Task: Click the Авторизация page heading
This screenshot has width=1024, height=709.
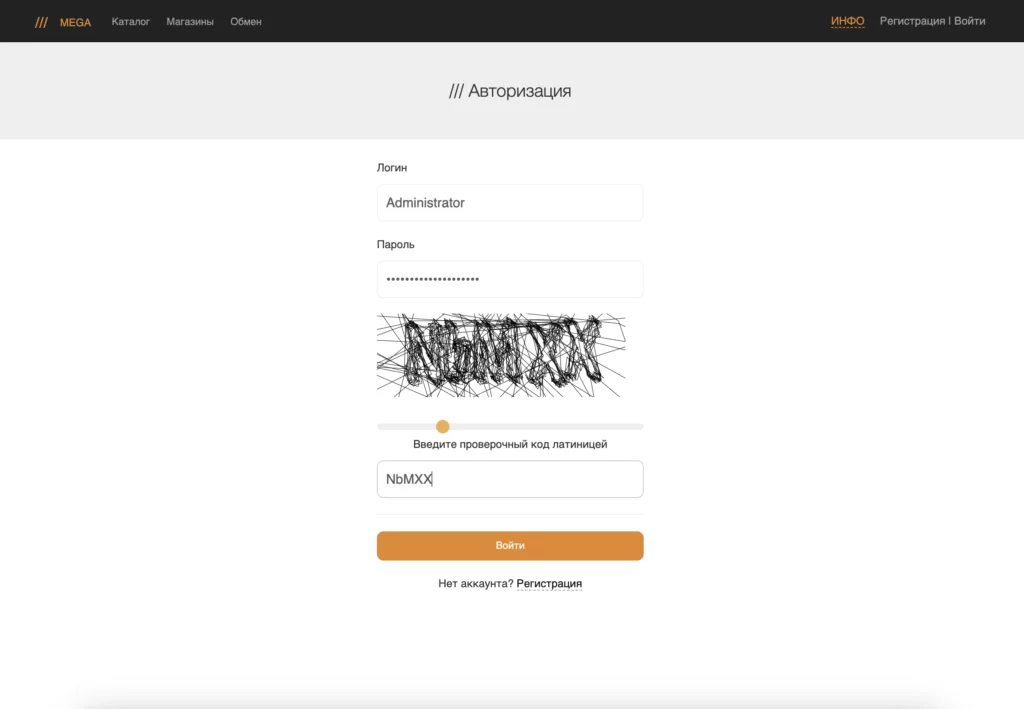Action: (x=510, y=91)
